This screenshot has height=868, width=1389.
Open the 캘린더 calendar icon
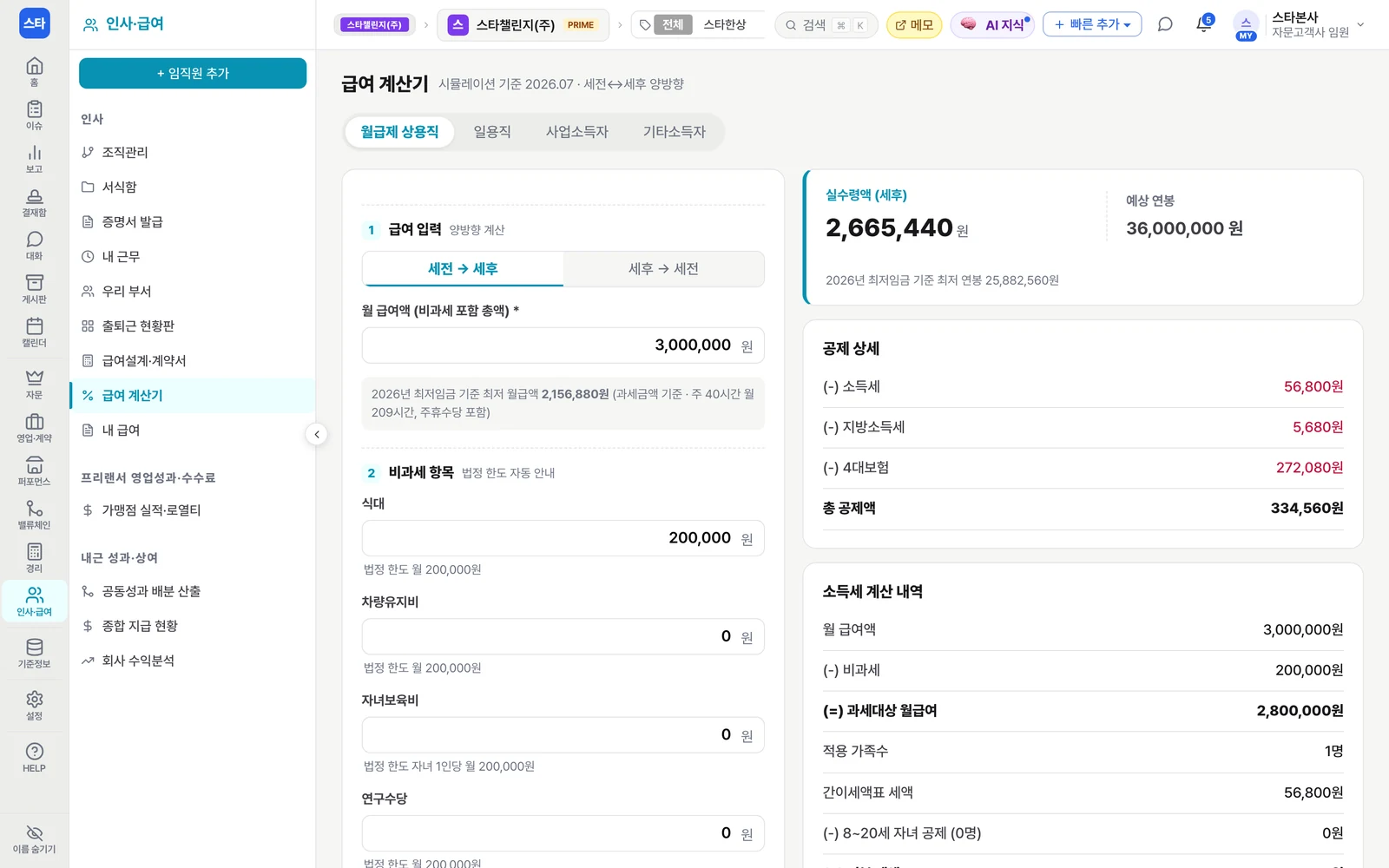pos(34,332)
